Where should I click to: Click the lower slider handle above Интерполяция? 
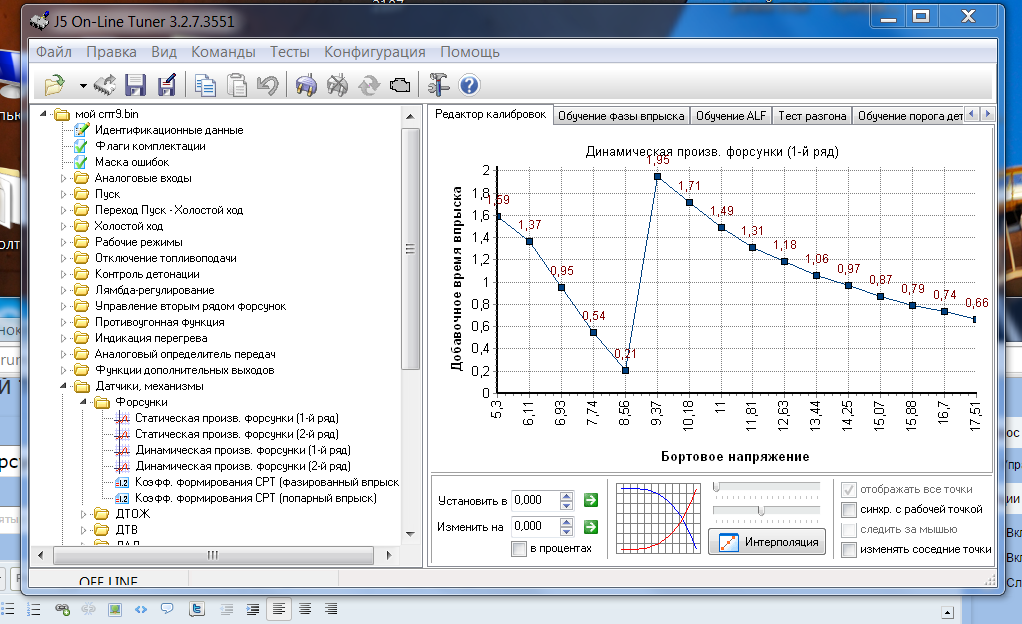pos(761,511)
